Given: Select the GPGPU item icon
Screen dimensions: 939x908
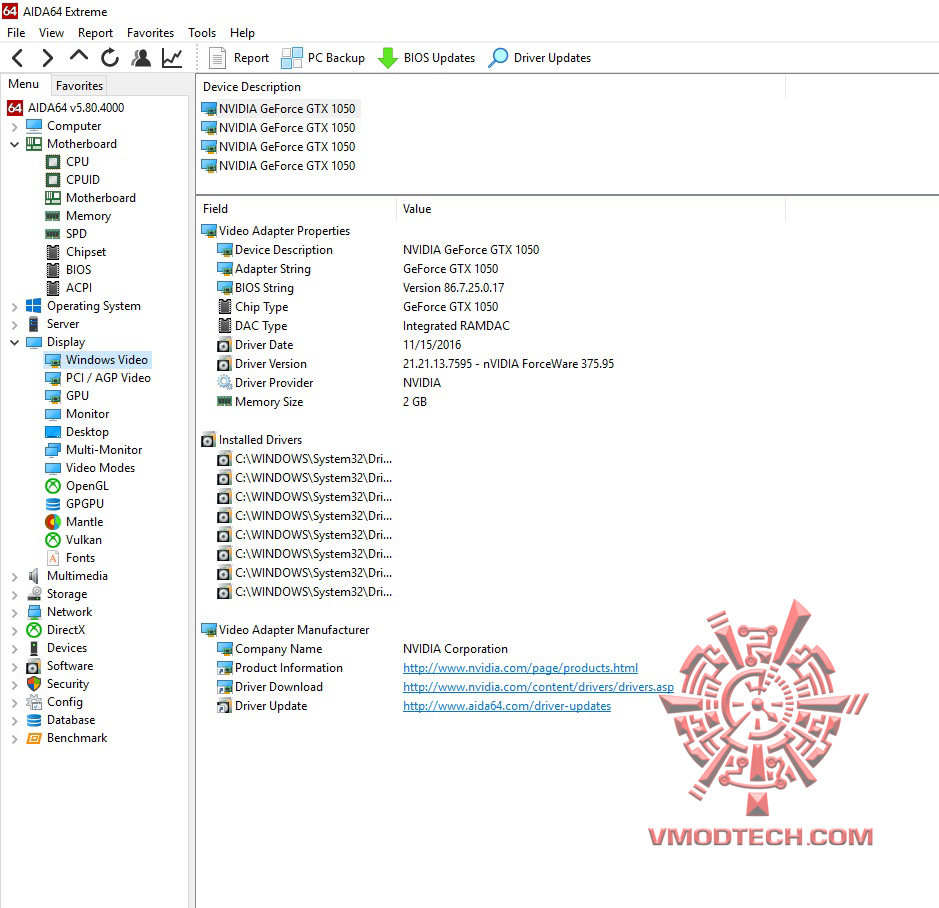Looking at the screenshot, I should 53,504.
